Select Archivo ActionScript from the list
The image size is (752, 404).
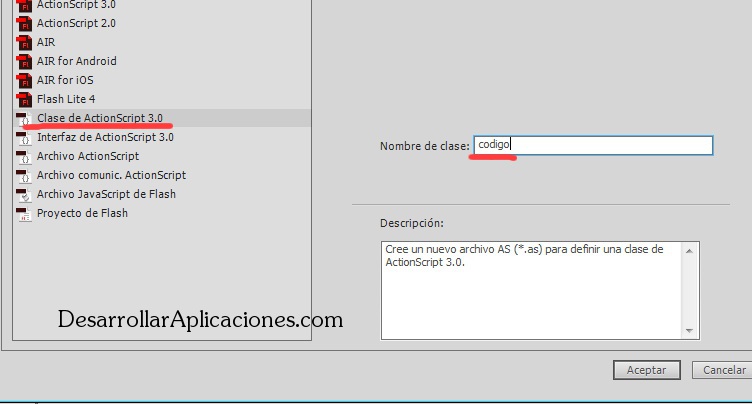tap(88, 156)
